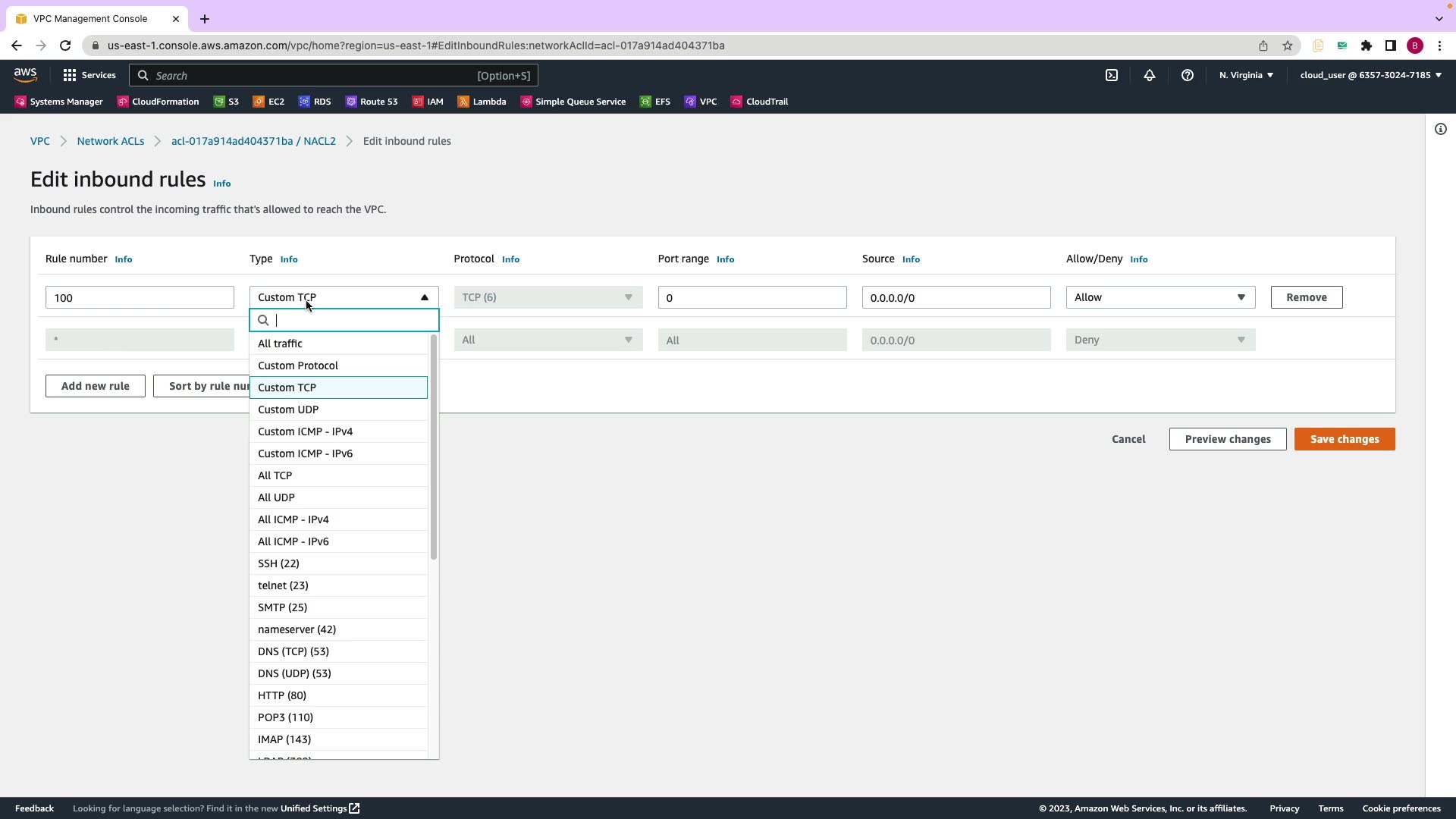This screenshot has width=1456, height=819.
Task: Pick All traffic option in the list
Action: tap(280, 344)
